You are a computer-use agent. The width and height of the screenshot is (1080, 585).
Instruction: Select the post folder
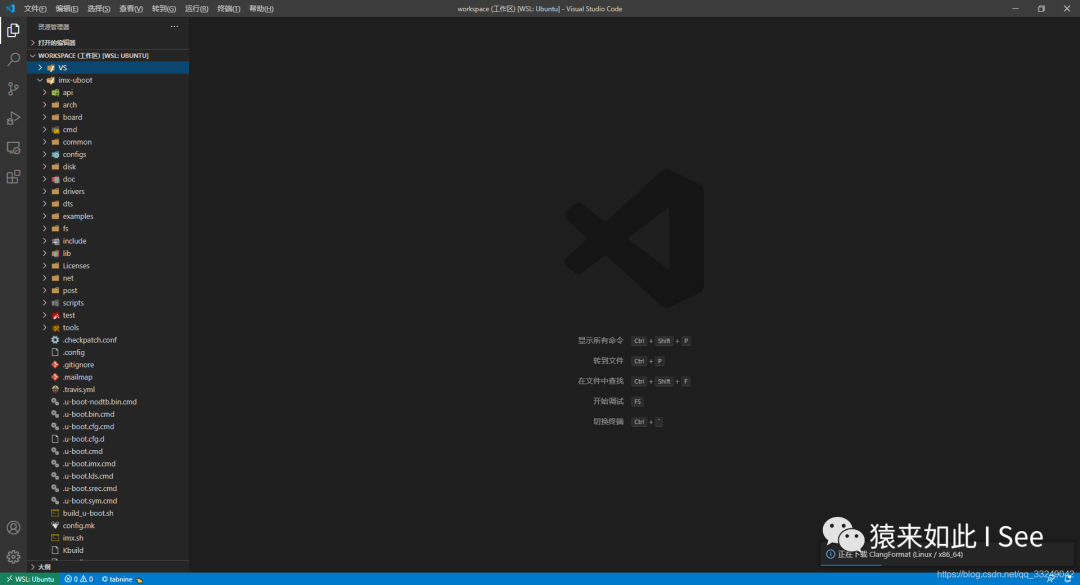click(108, 291)
